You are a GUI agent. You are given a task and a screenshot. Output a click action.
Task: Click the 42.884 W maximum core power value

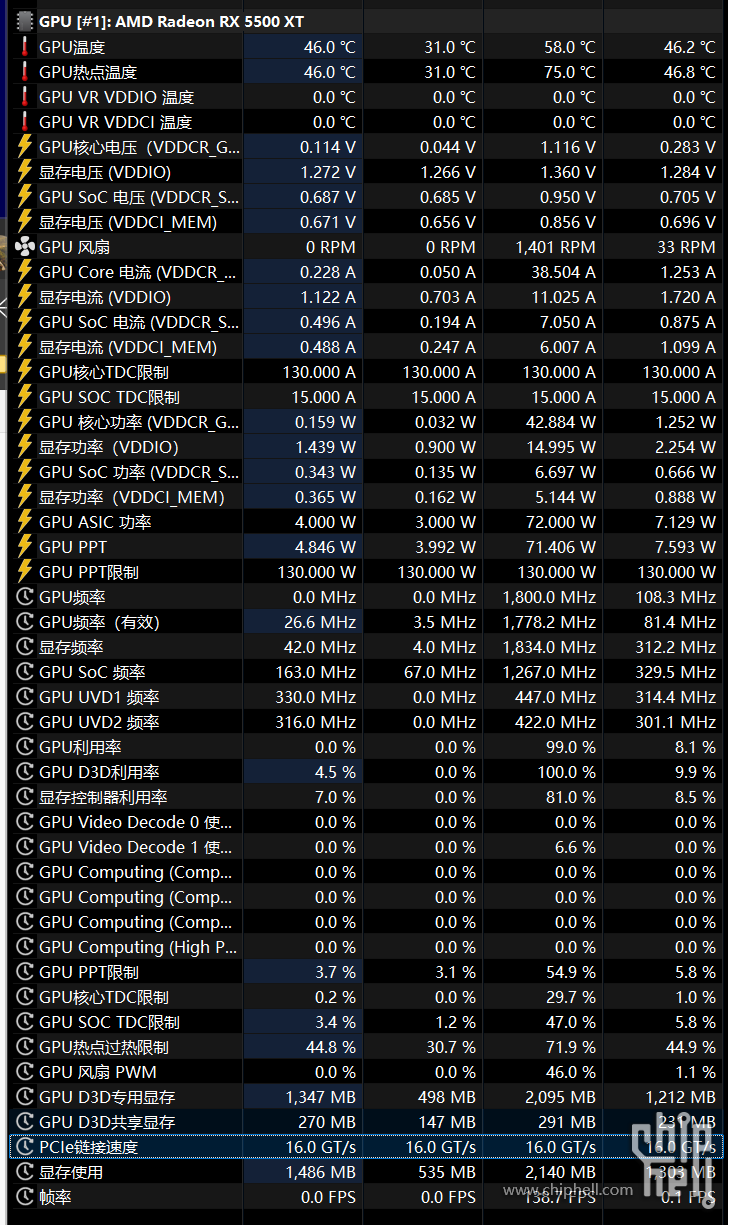click(x=555, y=422)
